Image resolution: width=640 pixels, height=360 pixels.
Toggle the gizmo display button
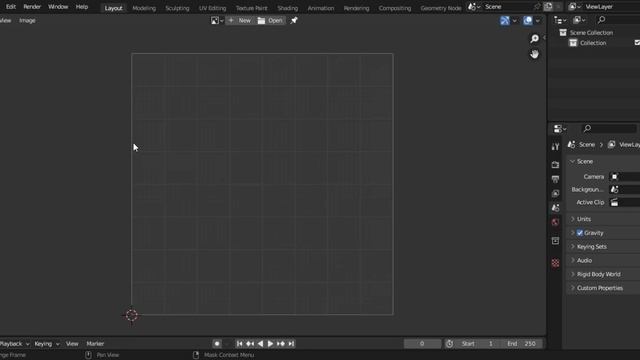(505, 20)
